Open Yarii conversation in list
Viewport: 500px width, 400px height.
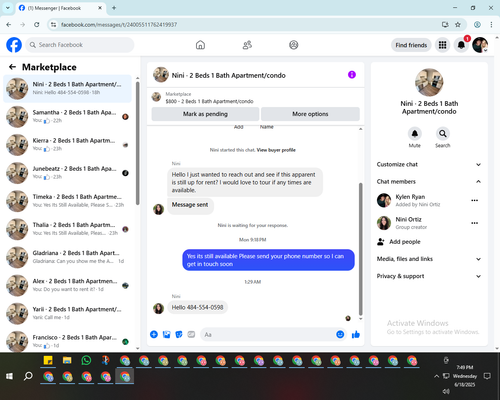(x=67, y=313)
